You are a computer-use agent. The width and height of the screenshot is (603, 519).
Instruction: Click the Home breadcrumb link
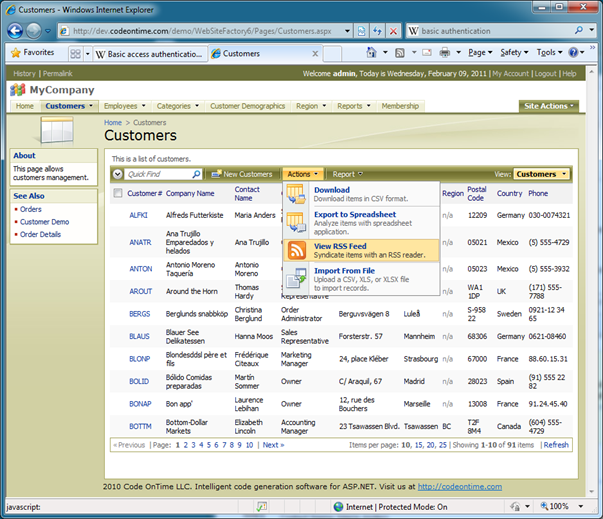pyautogui.click(x=113, y=123)
